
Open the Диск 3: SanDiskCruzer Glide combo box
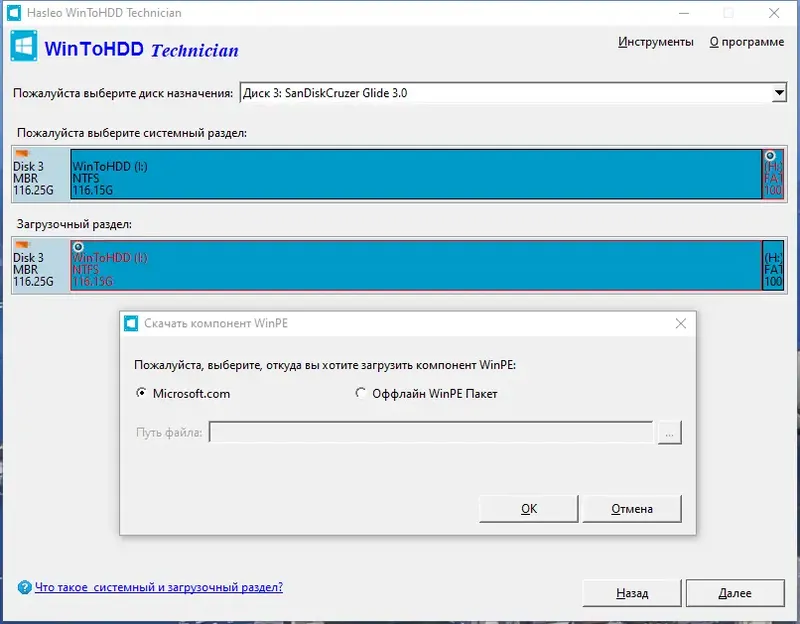coord(513,93)
